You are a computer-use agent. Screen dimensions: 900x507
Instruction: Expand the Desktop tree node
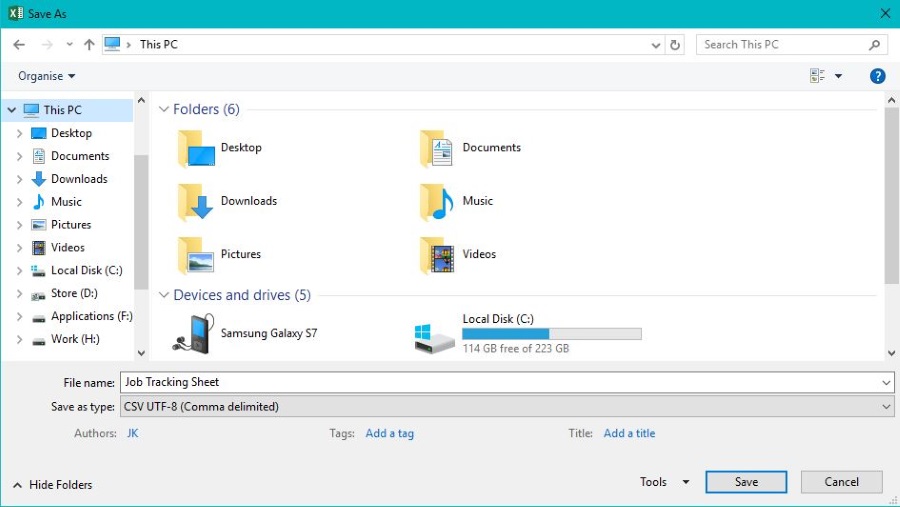20,133
